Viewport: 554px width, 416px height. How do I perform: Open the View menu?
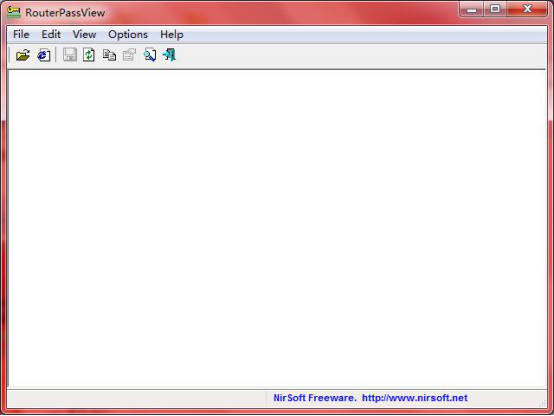84,35
